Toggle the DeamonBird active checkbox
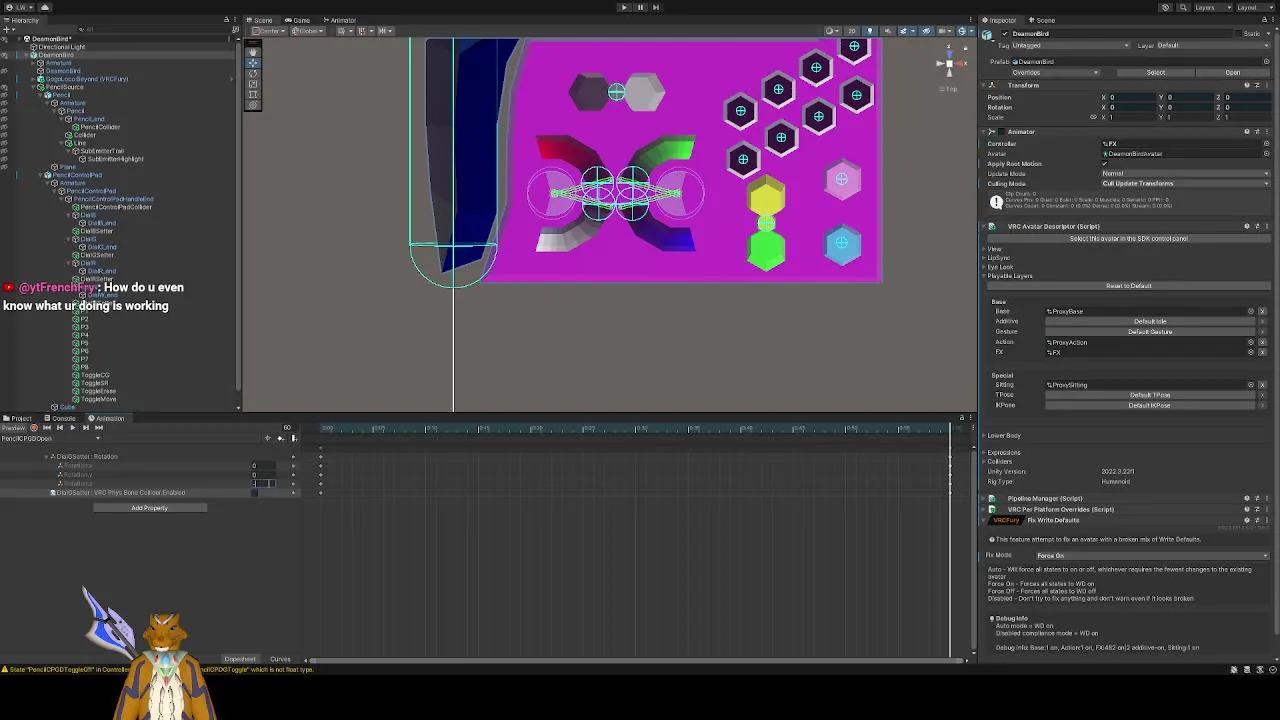The height and width of the screenshot is (720, 1280). click(1004, 34)
